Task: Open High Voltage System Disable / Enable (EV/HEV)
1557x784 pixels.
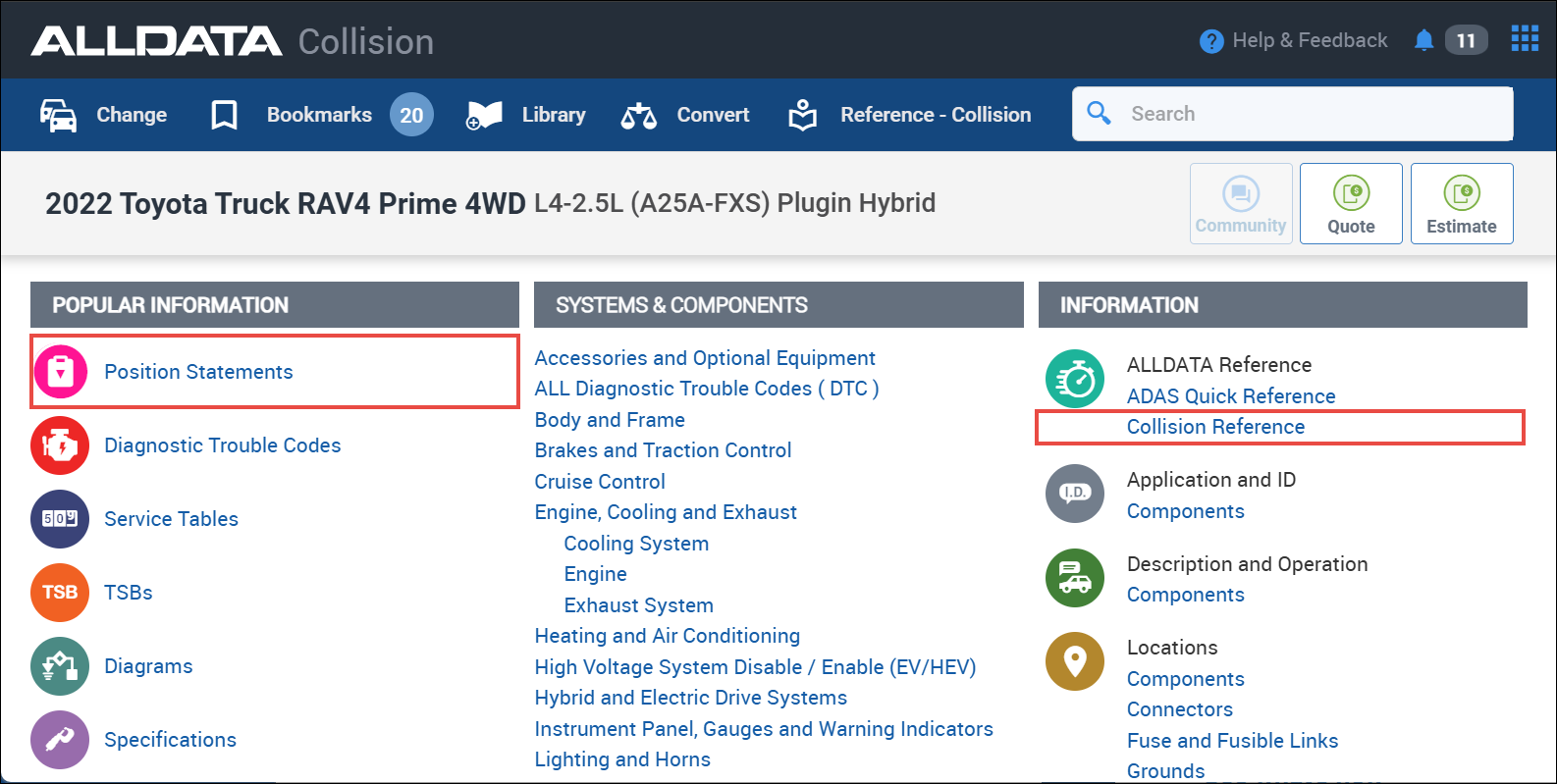Action: pos(755,667)
